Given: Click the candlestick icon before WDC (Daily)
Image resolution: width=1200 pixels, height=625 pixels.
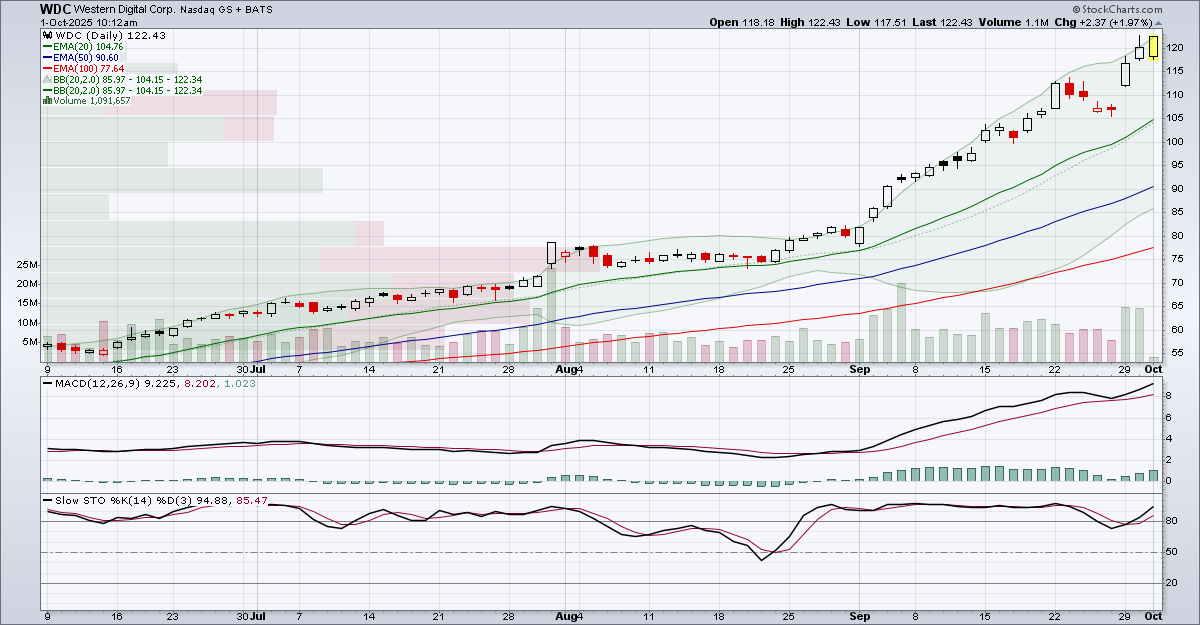Looking at the screenshot, I should [46, 35].
